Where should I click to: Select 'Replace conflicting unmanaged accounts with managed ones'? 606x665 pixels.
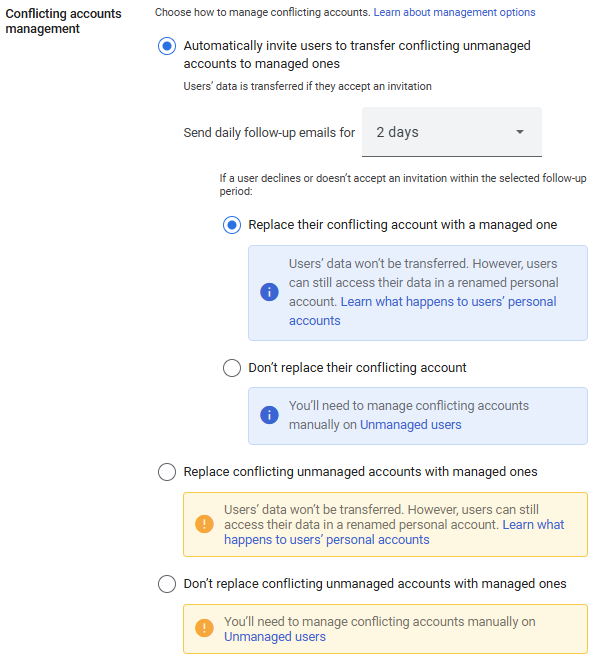coord(167,472)
